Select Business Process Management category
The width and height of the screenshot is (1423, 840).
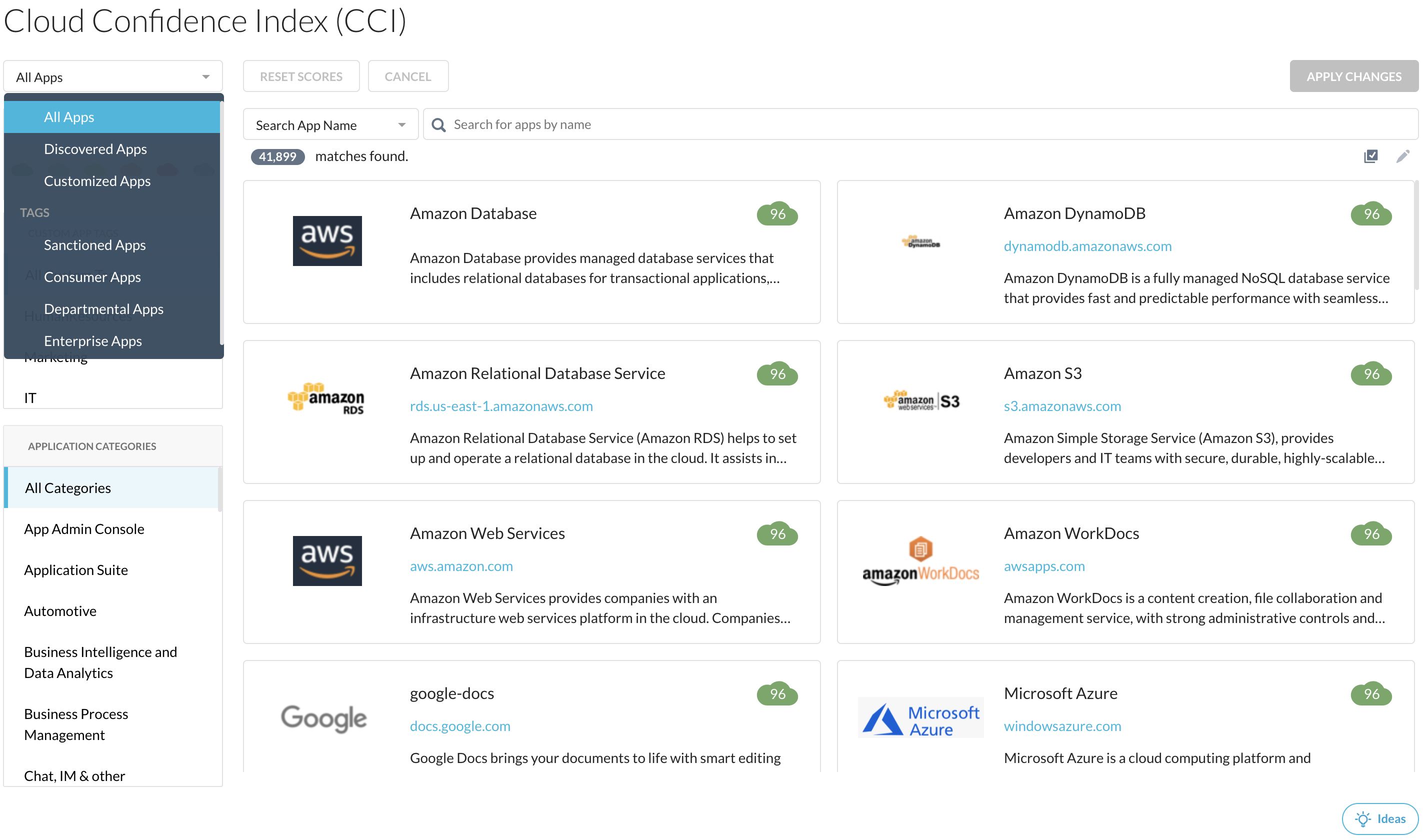pyautogui.click(x=111, y=724)
